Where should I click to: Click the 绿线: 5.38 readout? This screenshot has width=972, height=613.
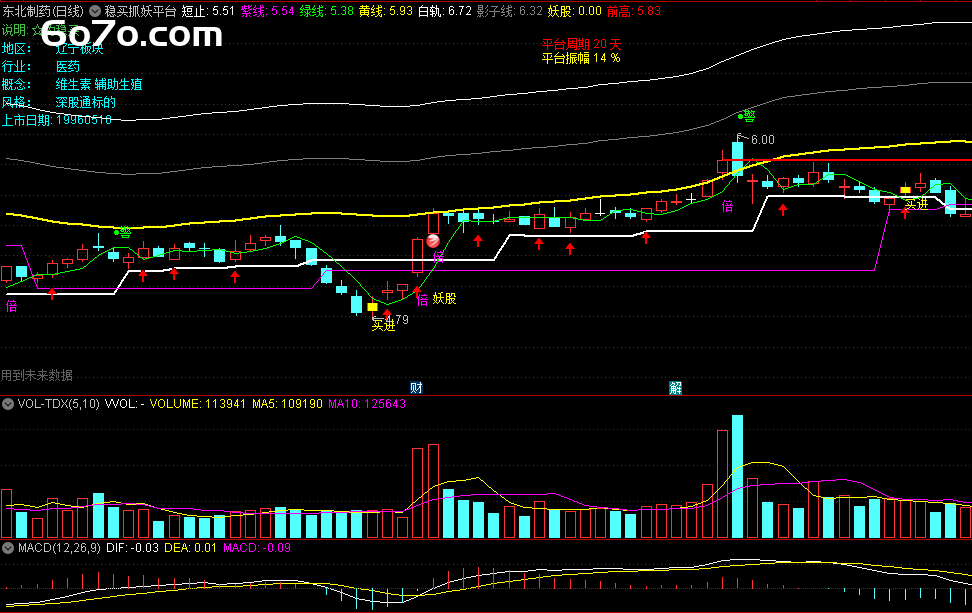(x=327, y=11)
